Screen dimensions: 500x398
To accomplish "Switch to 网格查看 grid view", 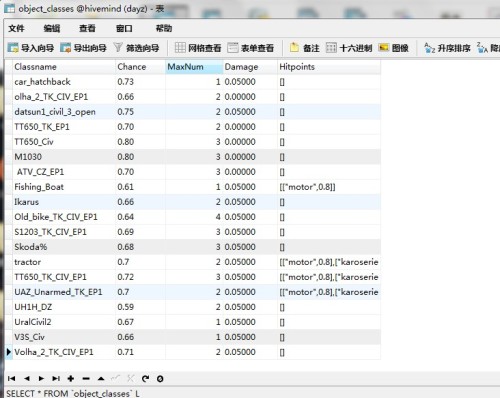I will 198,48.
